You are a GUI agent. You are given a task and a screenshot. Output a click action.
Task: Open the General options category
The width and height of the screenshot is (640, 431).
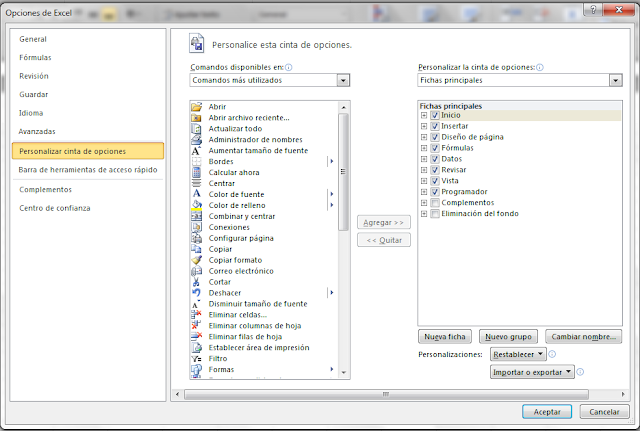[x=33, y=39]
